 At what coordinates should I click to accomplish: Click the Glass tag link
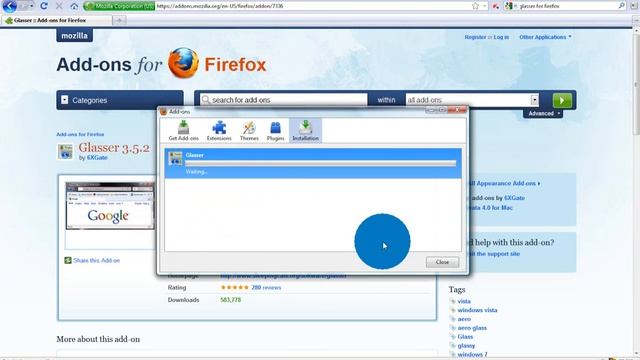tap(465, 337)
